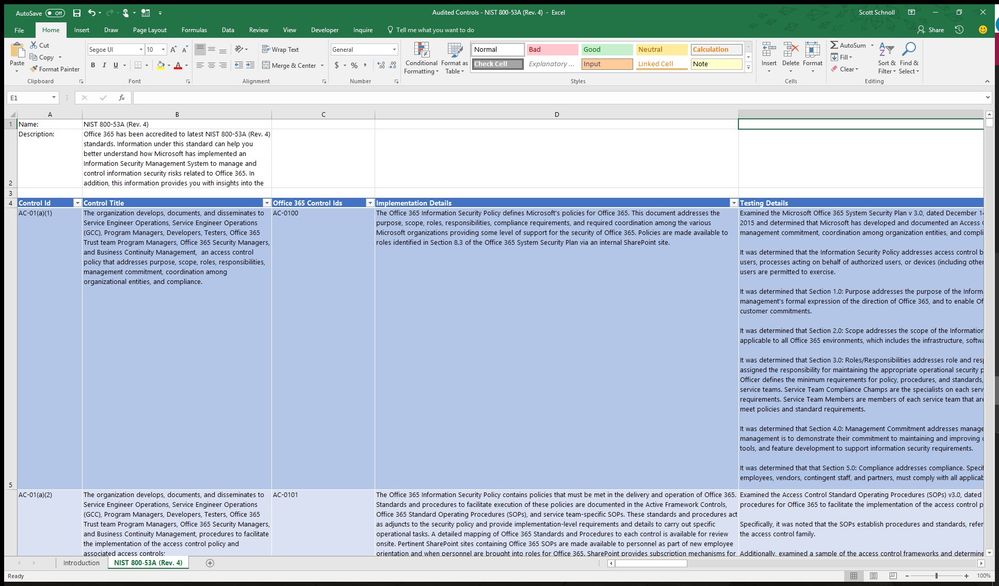Toggle Bold formatting

pos(93,65)
